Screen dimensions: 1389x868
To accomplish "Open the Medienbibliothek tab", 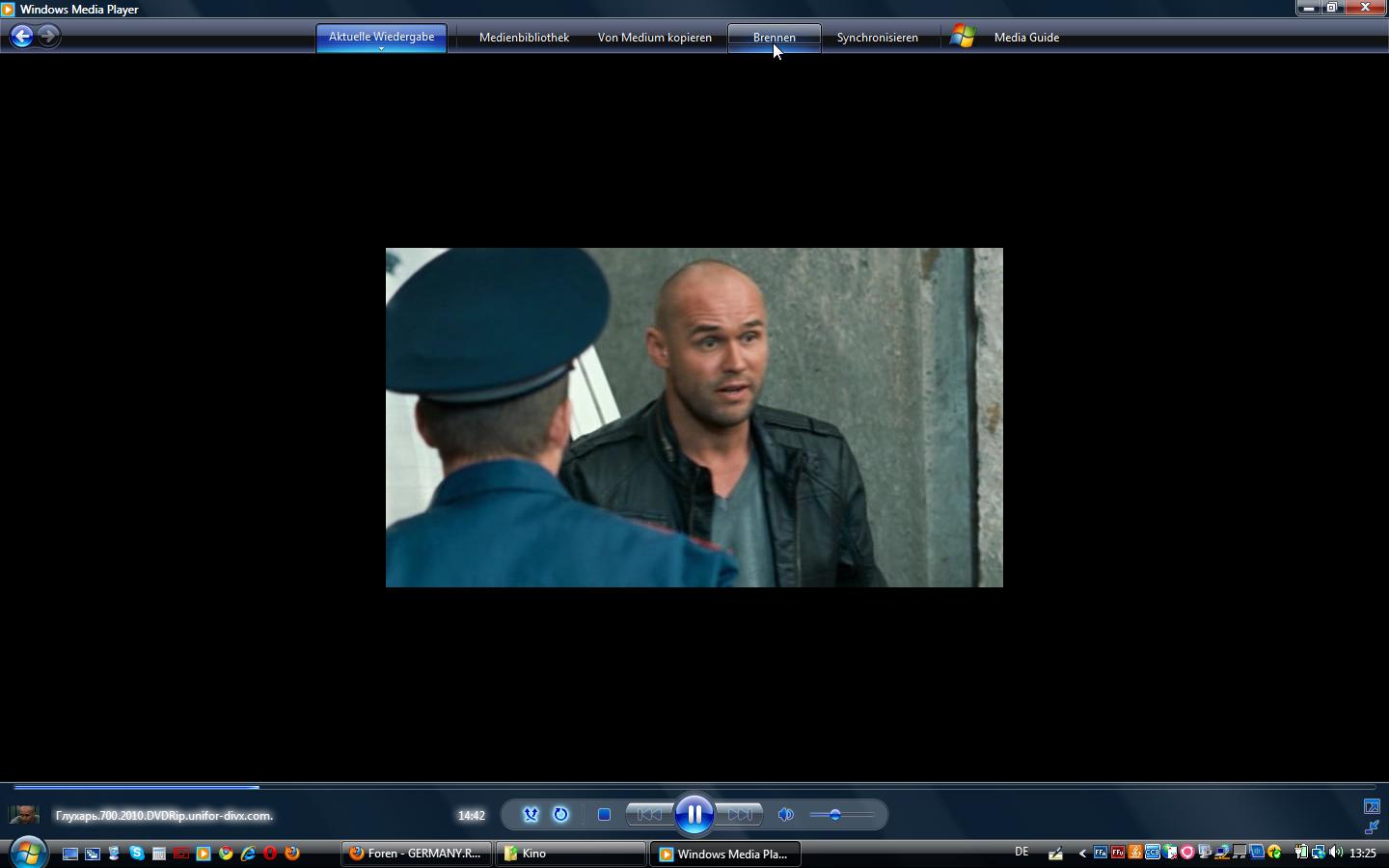I will pyautogui.click(x=524, y=38).
